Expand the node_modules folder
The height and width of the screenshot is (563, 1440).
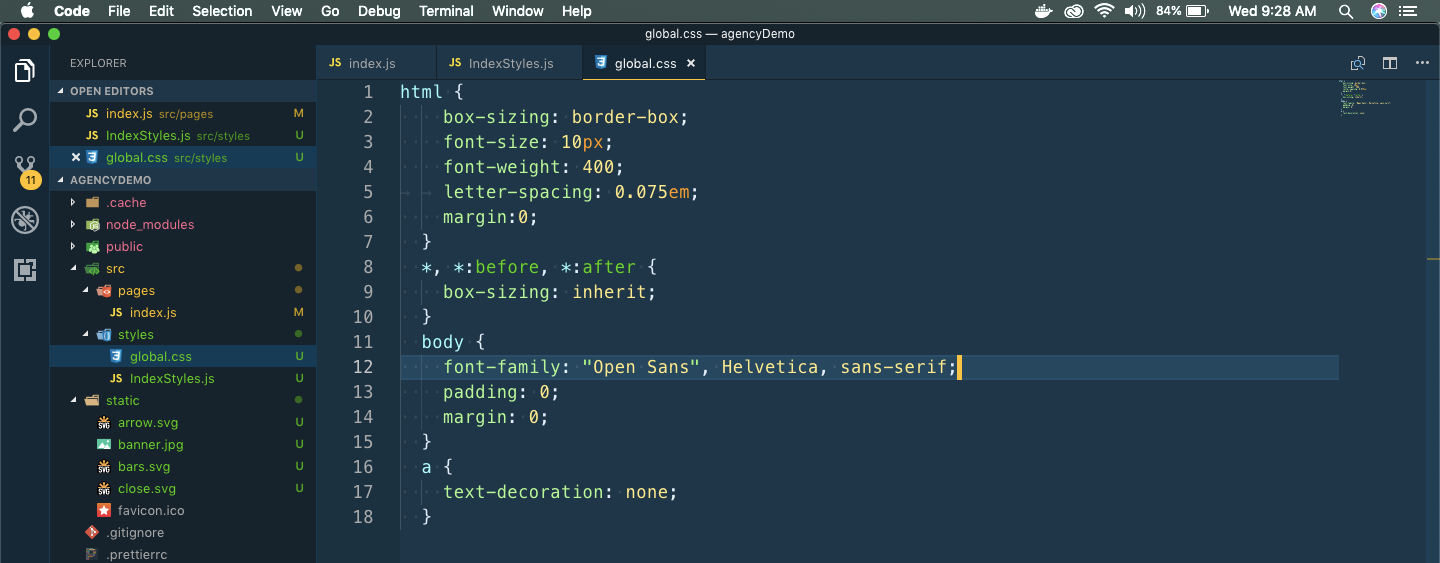(x=150, y=224)
